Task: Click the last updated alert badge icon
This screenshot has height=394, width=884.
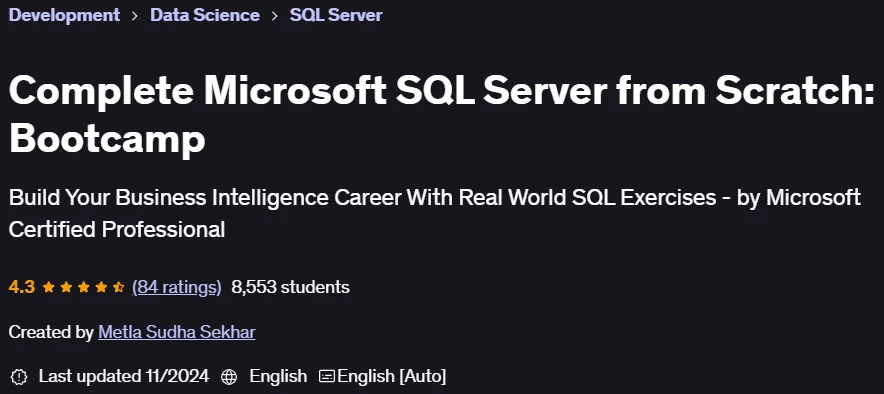Action: pos(19,376)
